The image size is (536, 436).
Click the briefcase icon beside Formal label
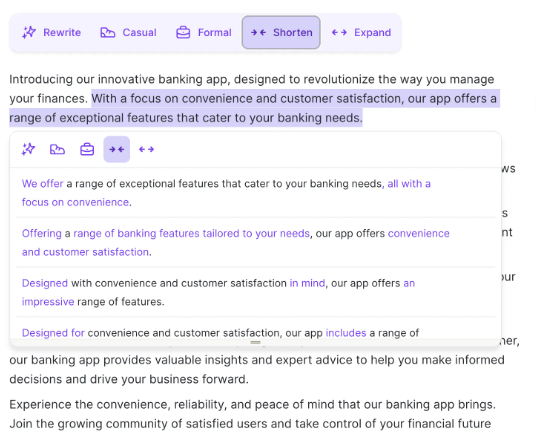point(183,32)
